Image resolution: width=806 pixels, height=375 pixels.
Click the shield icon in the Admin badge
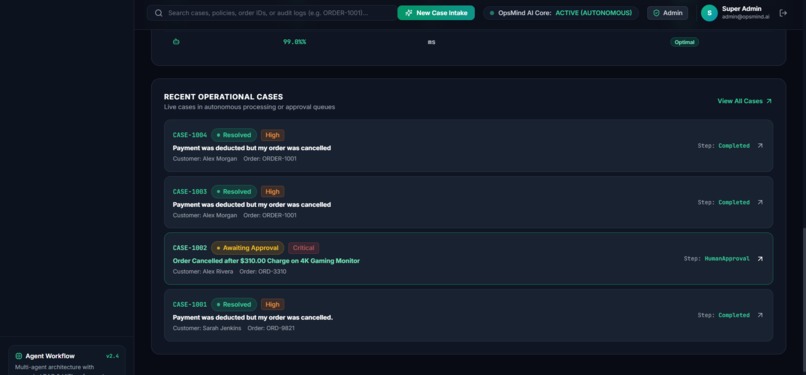pos(656,13)
